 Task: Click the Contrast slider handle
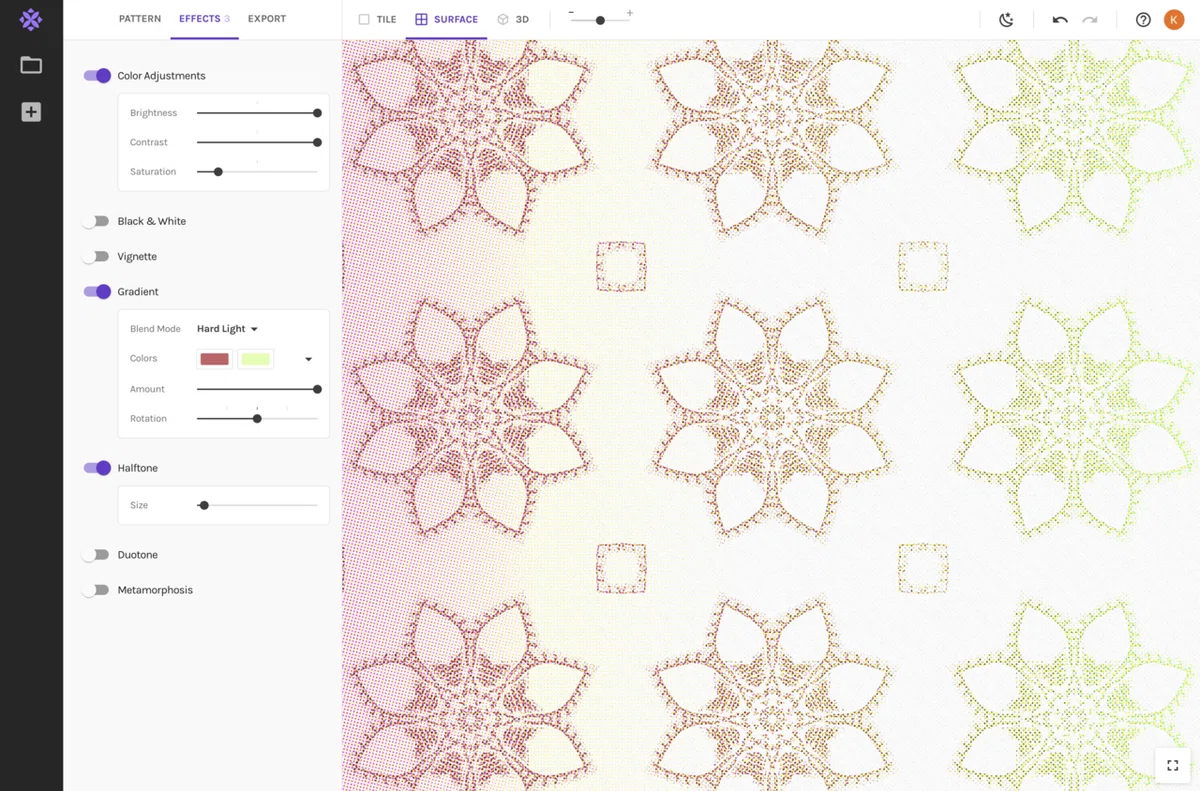tap(317, 142)
